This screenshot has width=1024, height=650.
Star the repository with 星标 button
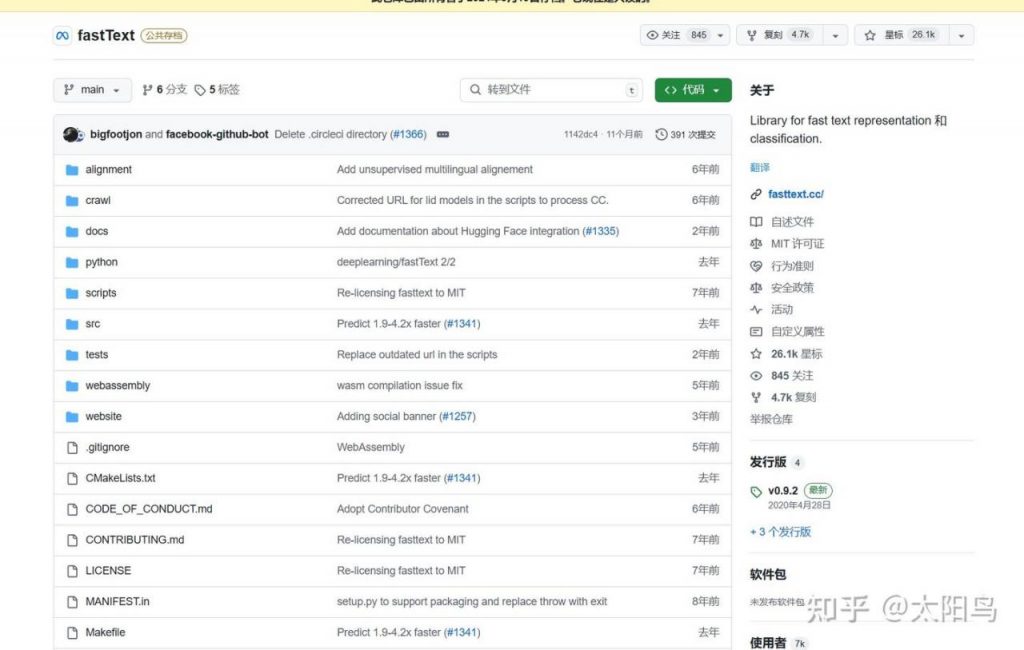(902, 35)
